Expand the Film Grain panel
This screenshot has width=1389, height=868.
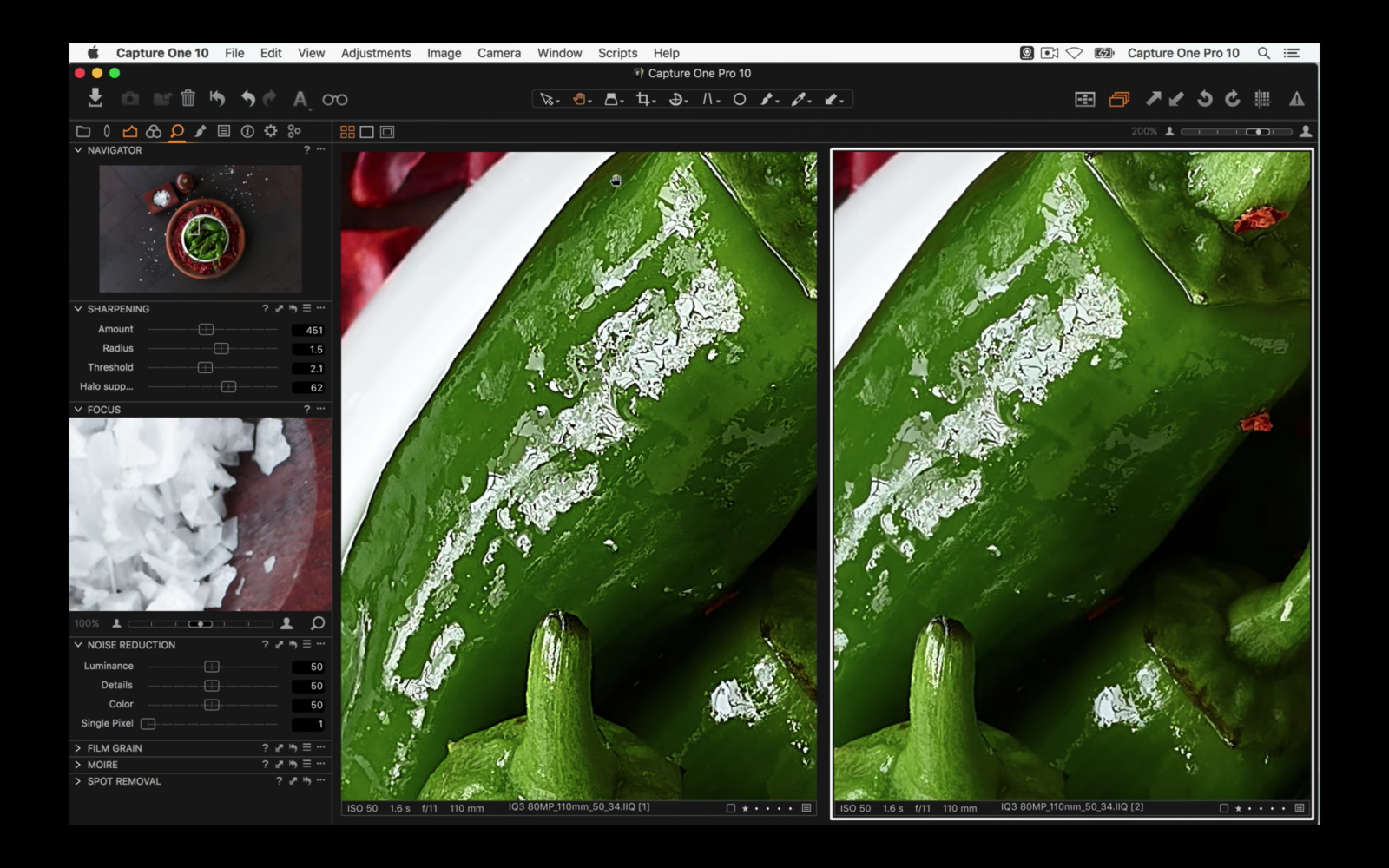[x=78, y=747]
